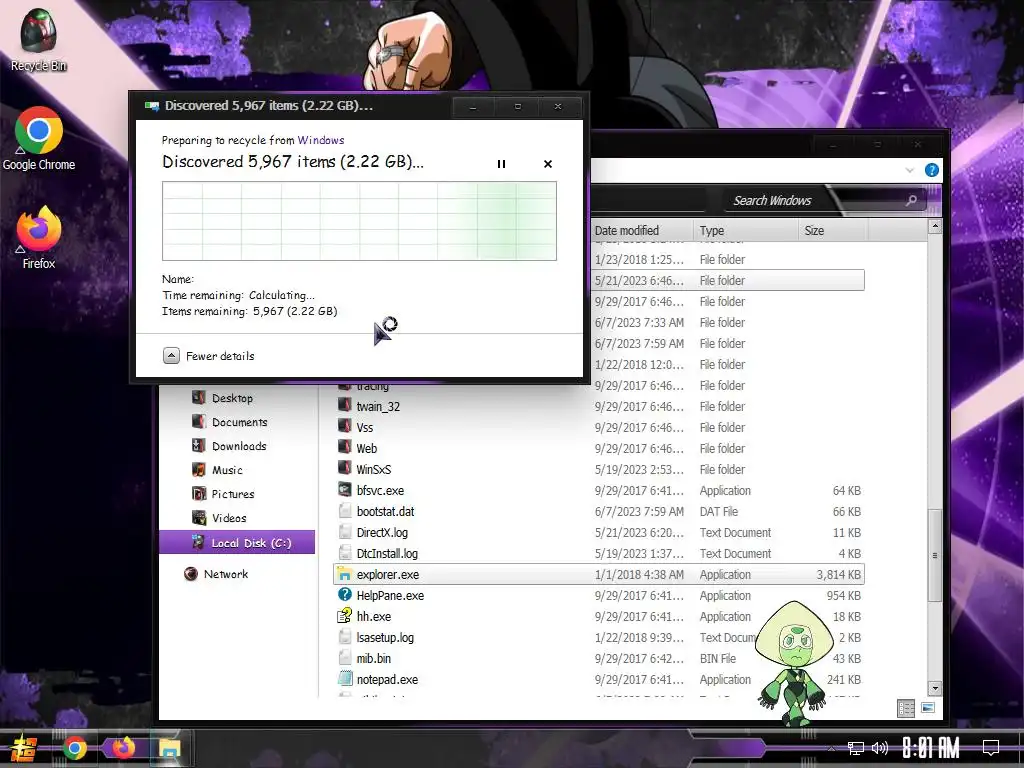Select mib.bin file name
Screen dimensions: 1024x768
pyautogui.click(x=374, y=658)
